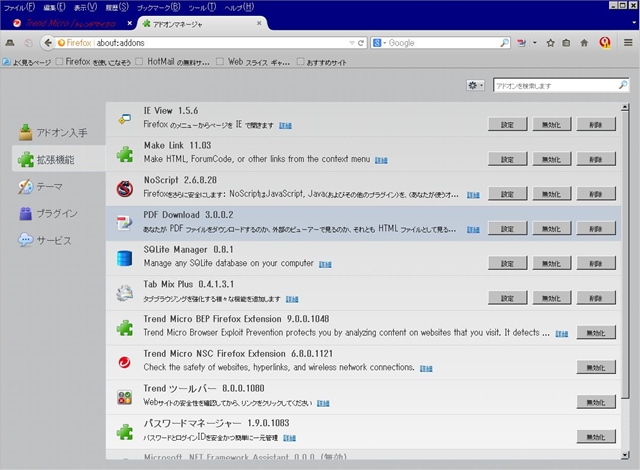640x470 pixels.
Task: Select サービス category in sidebar
Action: (x=59, y=240)
